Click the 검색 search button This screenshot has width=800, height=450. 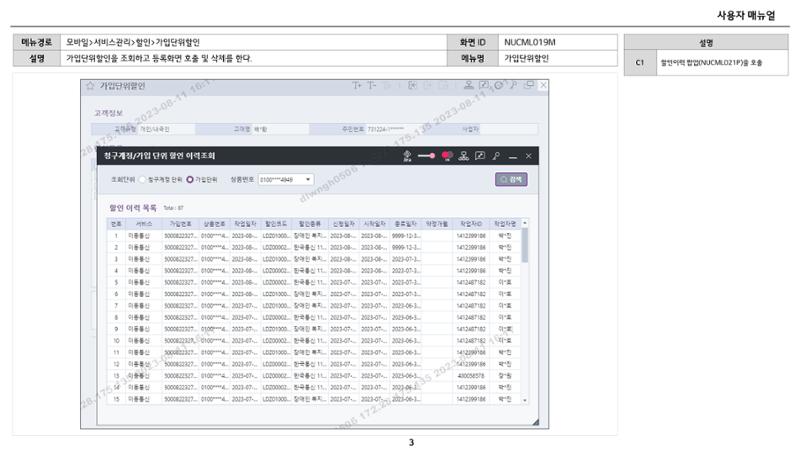(511, 180)
